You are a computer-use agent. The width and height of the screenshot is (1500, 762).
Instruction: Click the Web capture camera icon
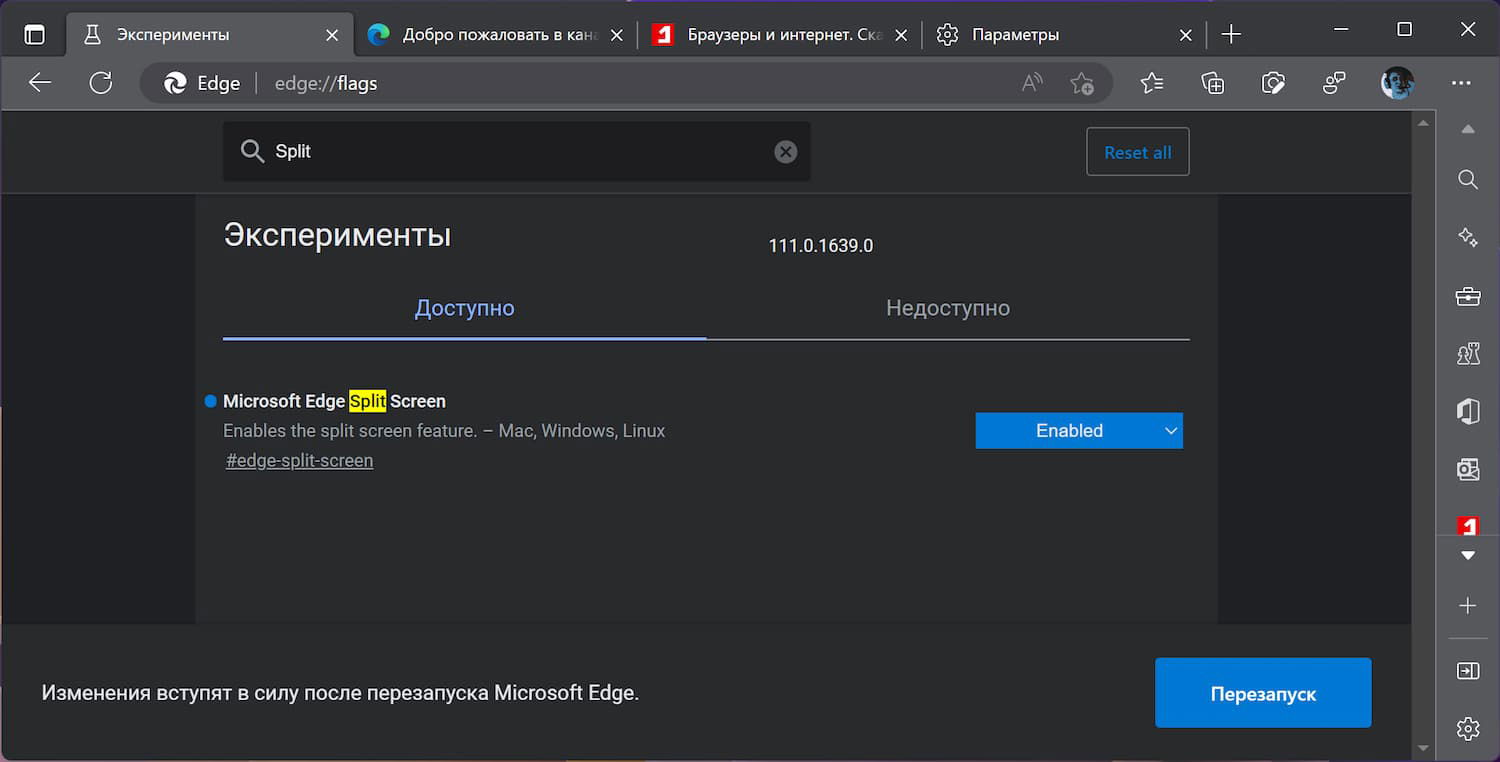point(1273,83)
